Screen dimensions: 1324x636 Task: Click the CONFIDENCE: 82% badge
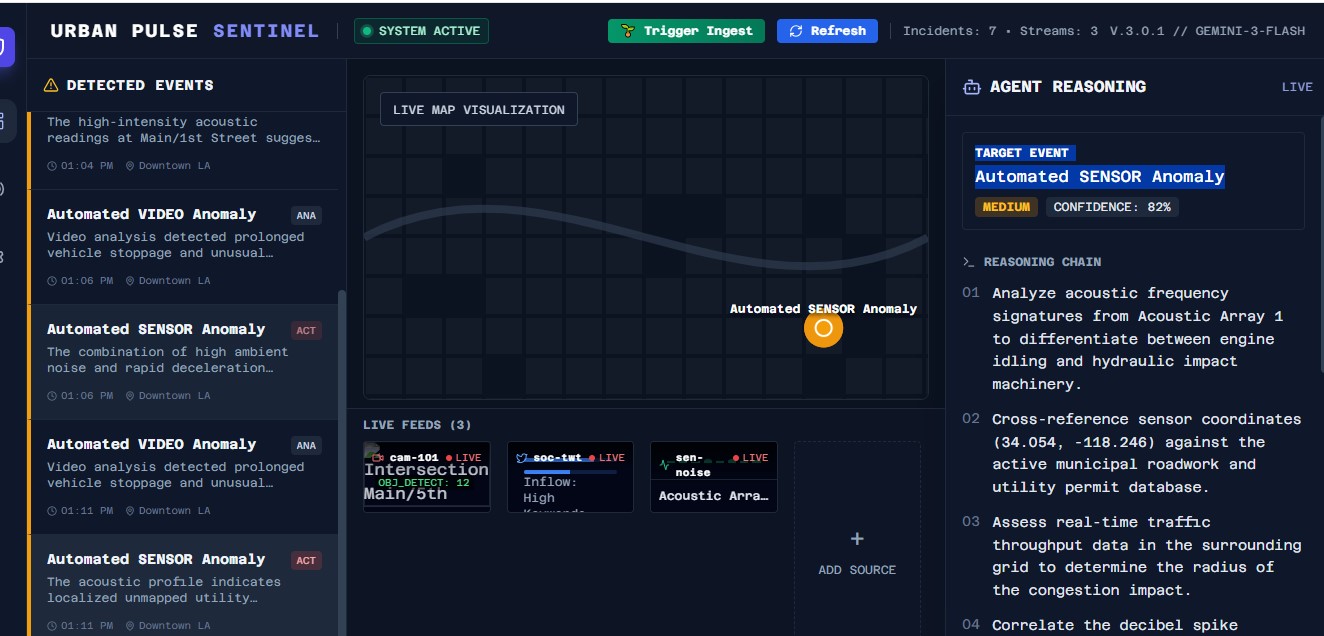[1112, 207]
